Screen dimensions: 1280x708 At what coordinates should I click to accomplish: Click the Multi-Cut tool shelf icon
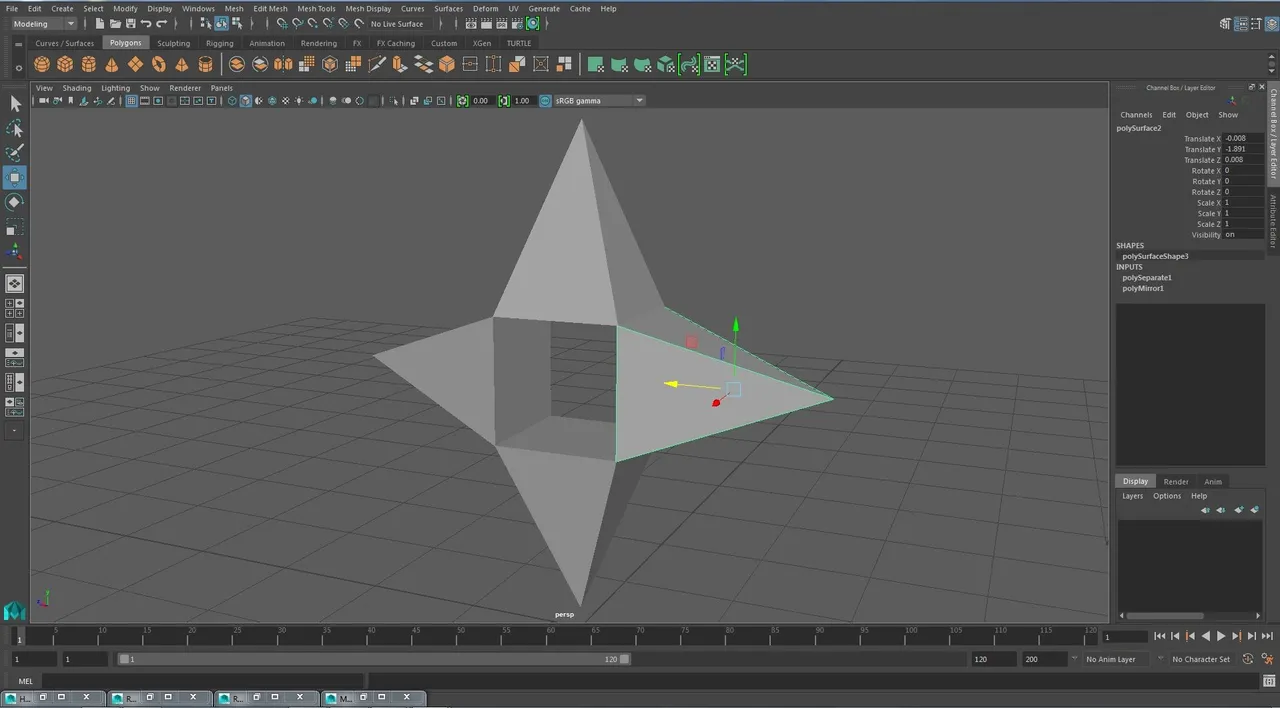coord(377,65)
